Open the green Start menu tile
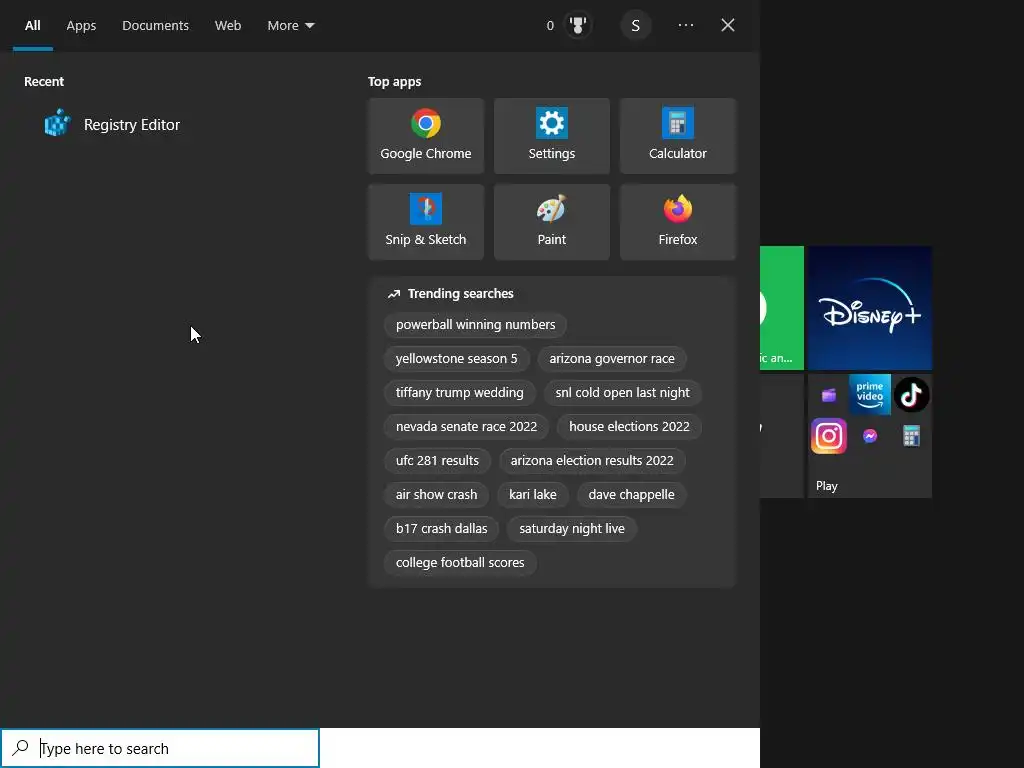 click(x=782, y=308)
